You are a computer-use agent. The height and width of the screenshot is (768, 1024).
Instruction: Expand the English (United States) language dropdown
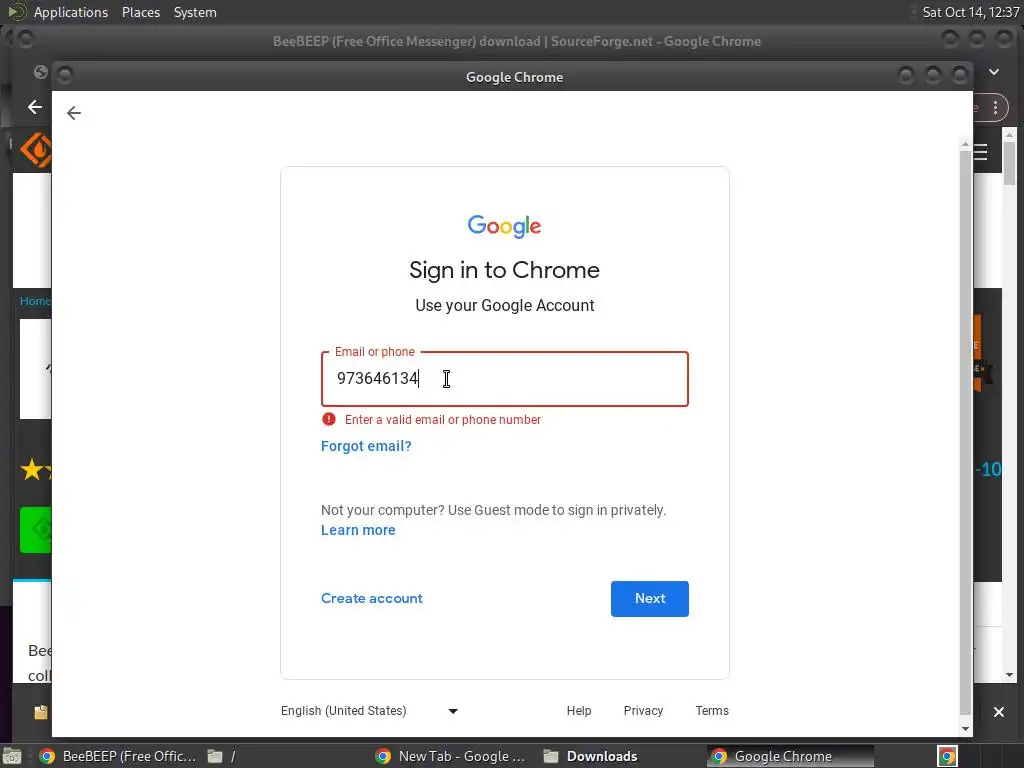coord(370,711)
